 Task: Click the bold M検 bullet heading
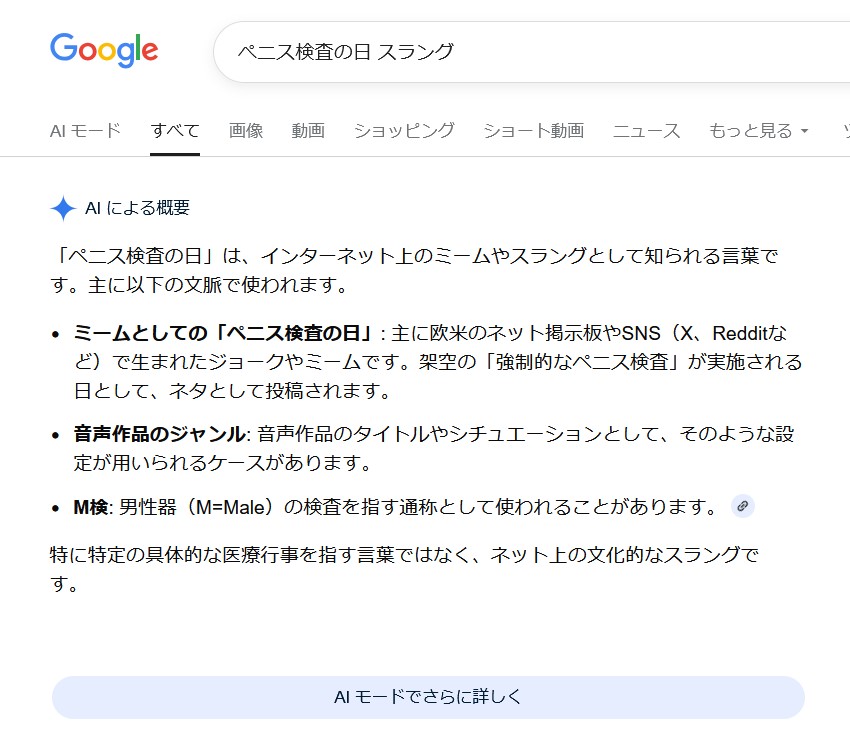click(x=91, y=507)
